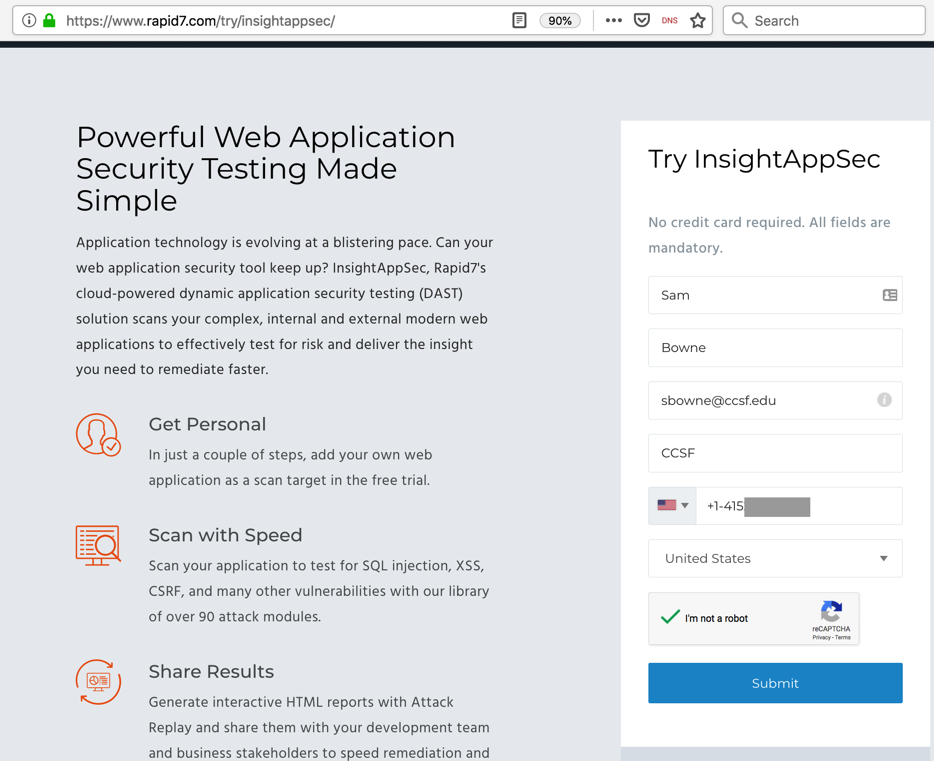Click the Get Personal heading

(207, 425)
